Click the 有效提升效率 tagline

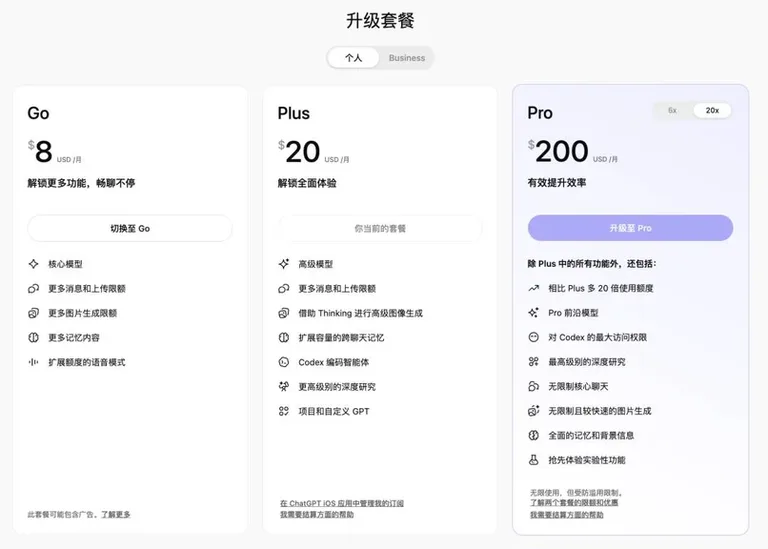point(557,183)
